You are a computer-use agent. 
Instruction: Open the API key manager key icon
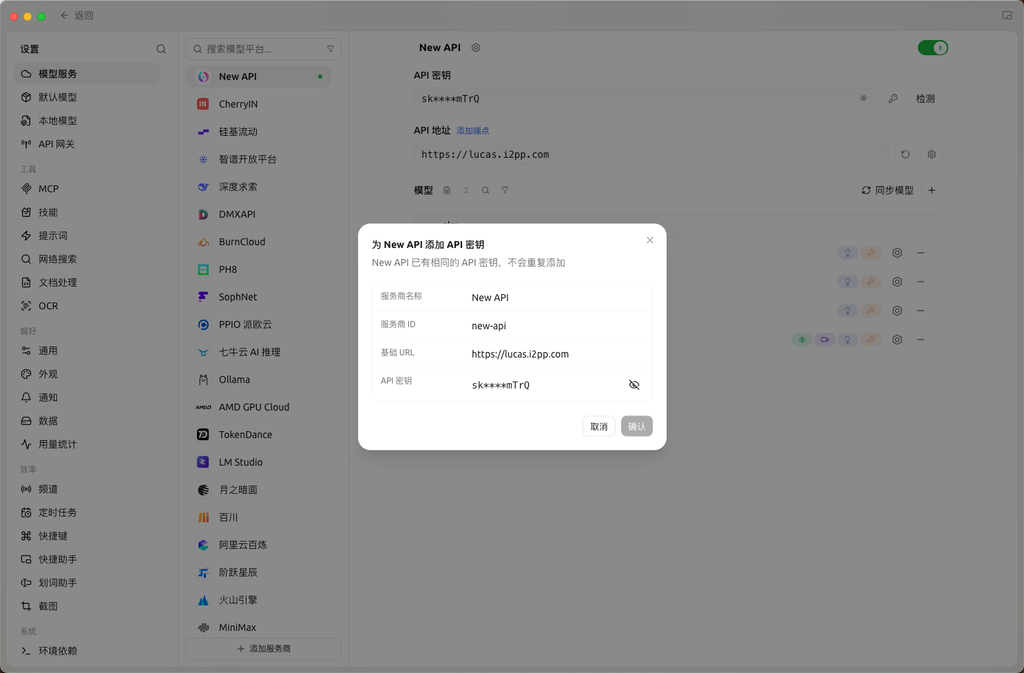pos(893,99)
